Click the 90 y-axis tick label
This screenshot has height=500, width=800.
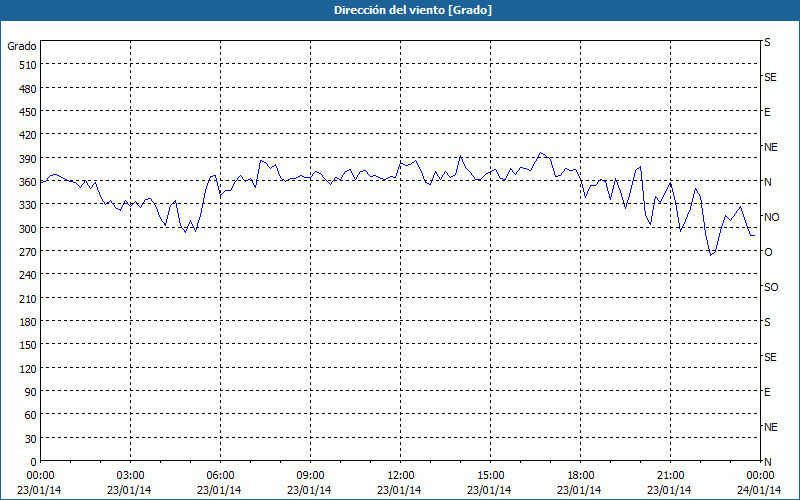click(x=31, y=392)
